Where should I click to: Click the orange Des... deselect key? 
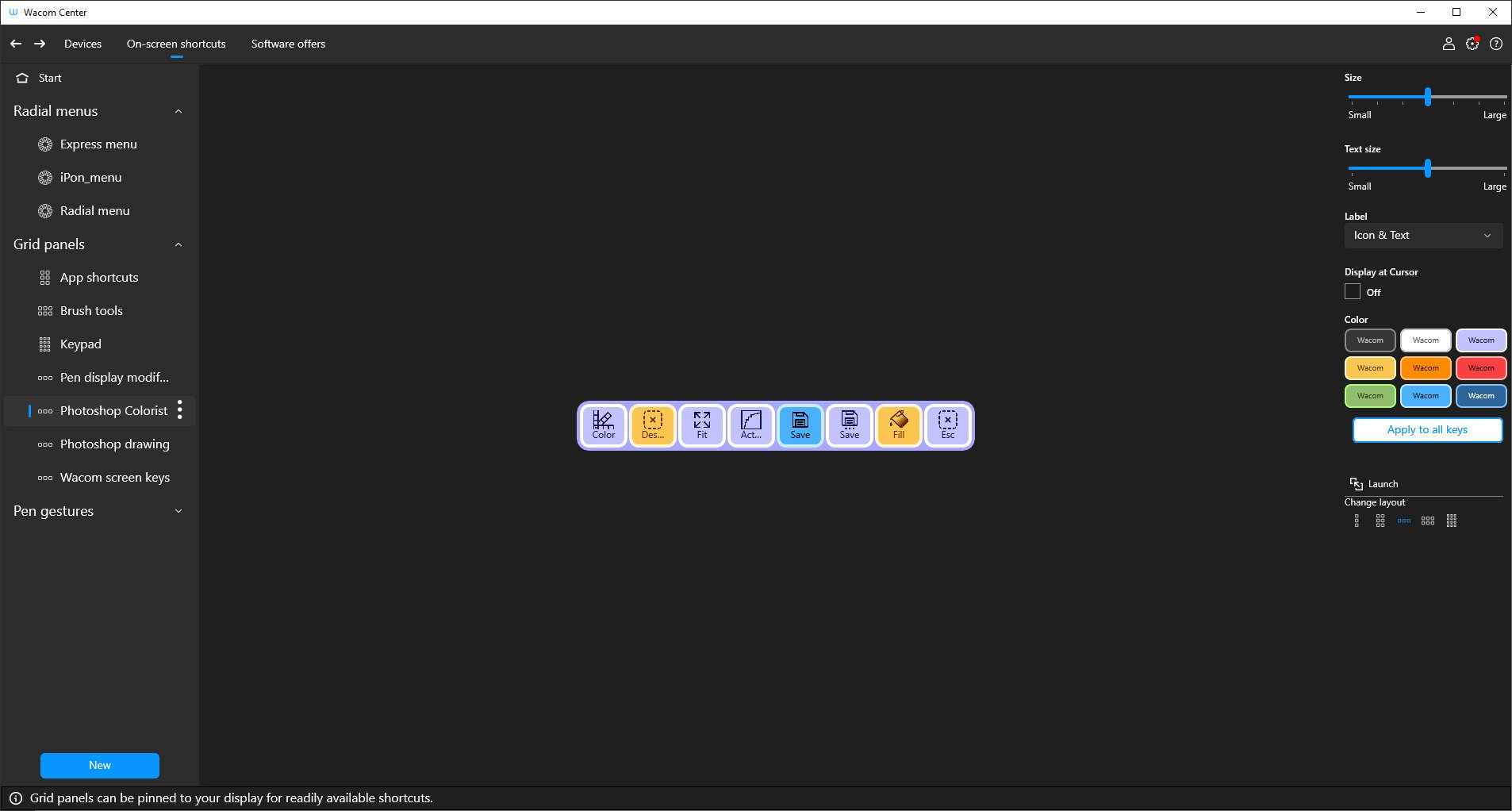[653, 425]
